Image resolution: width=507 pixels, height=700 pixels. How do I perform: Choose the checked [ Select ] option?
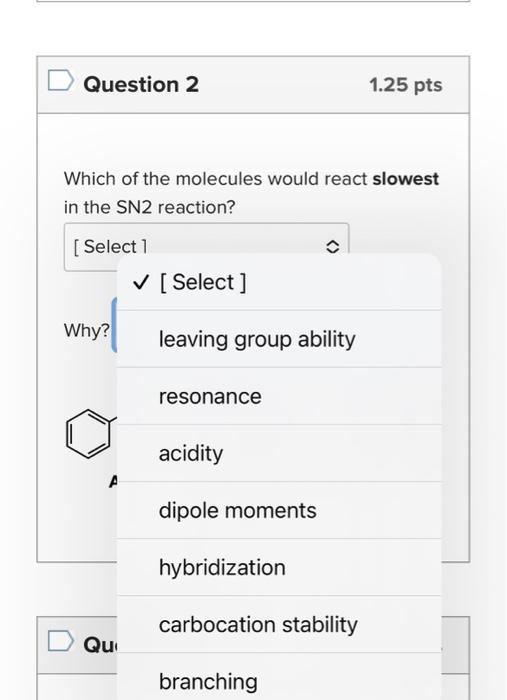(279, 282)
